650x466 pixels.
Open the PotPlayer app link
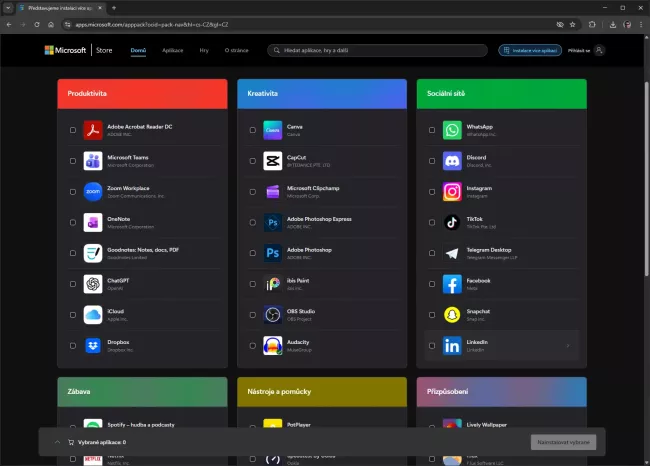click(x=298, y=425)
